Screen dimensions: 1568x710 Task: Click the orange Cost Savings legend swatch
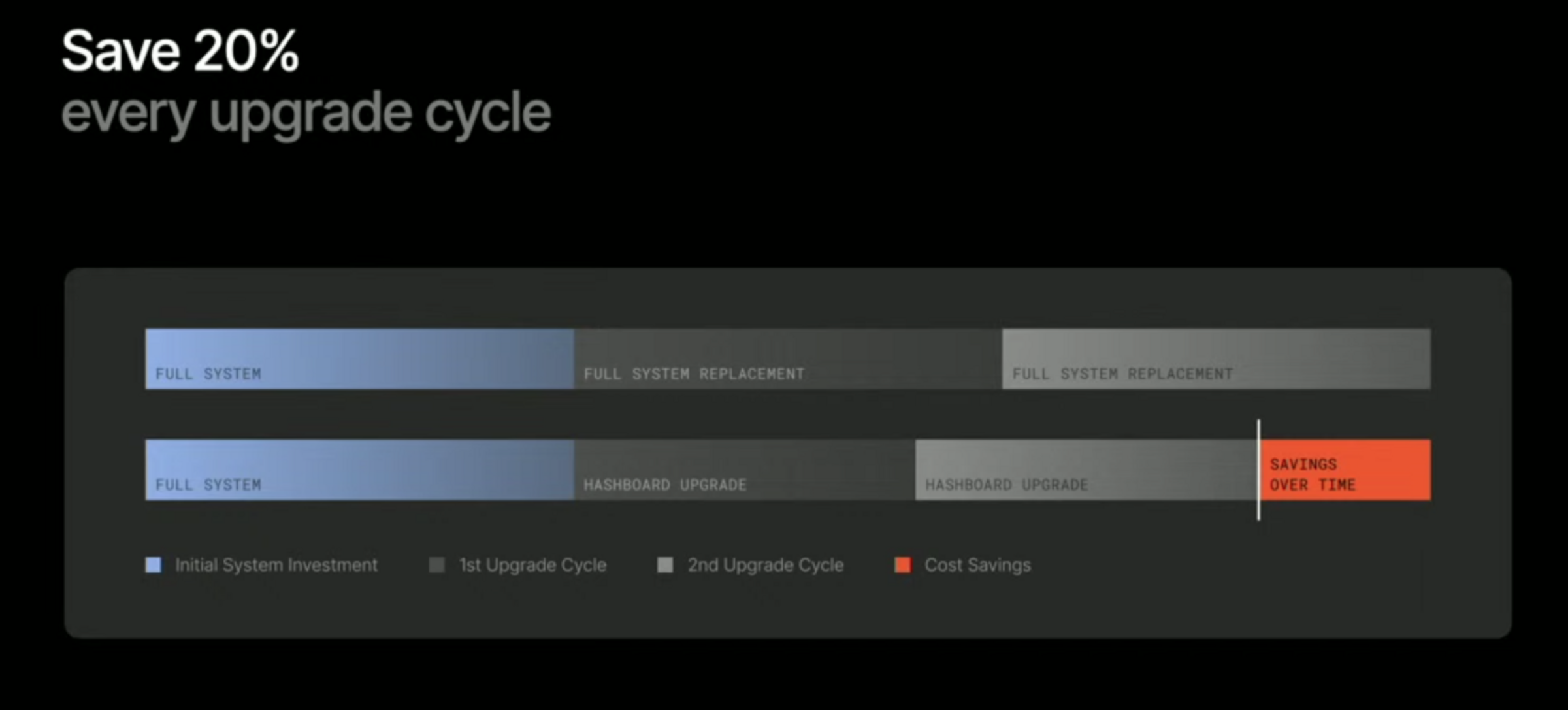click(902, 565)
